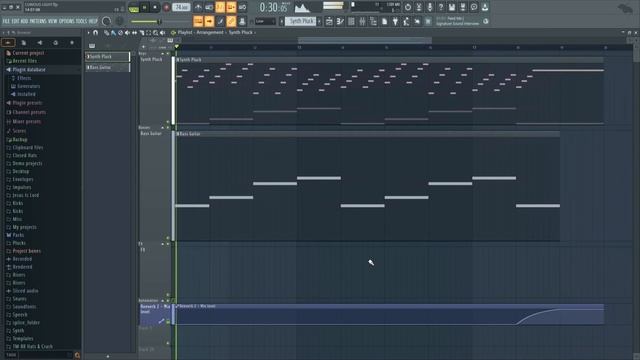Select the Bass Guitar pattern in picker
This screenshot has width=640, height=360.
(x=107, y=67)
